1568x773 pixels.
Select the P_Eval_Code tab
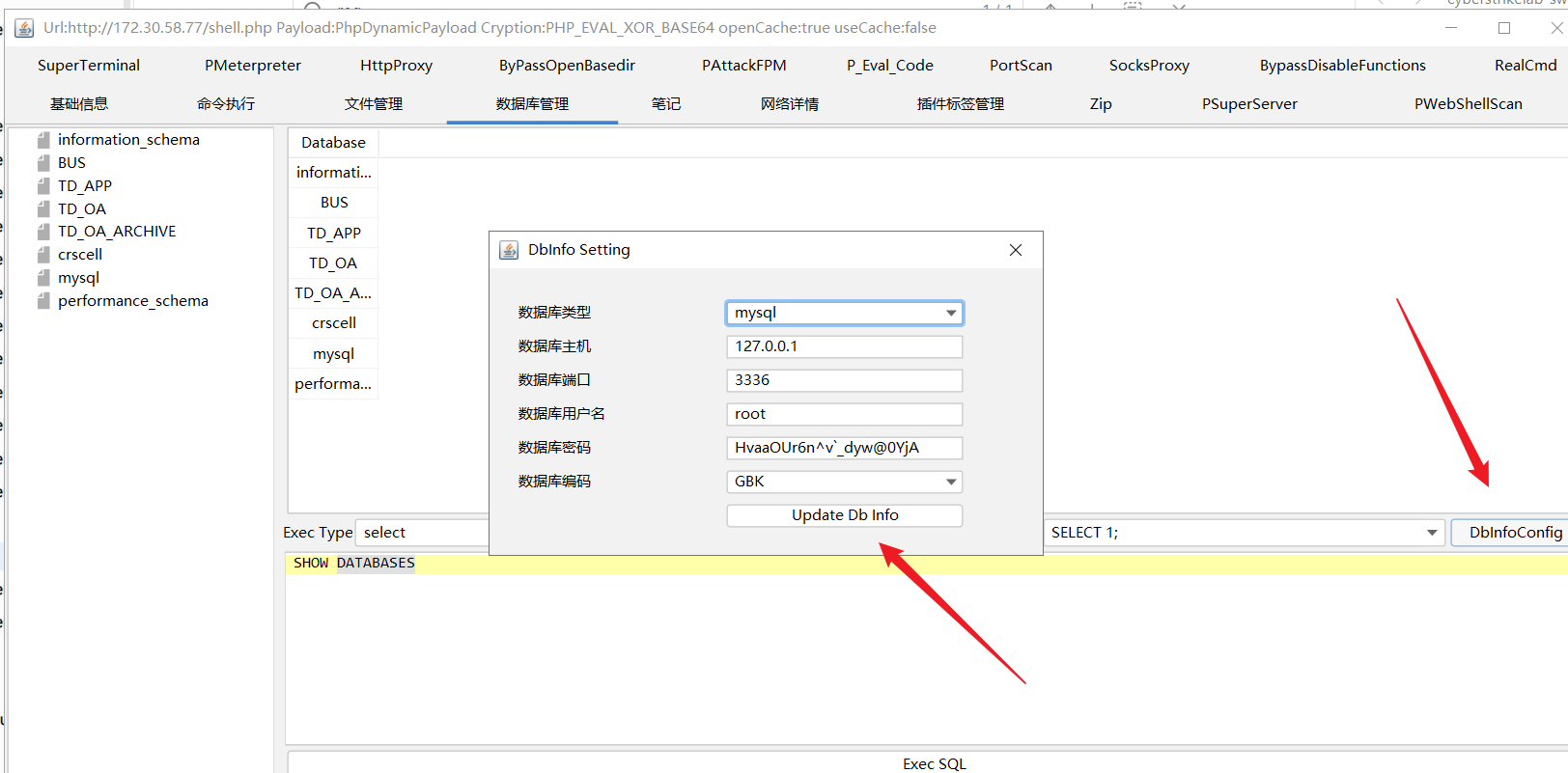pyautogui.click(x=890, y=66)
